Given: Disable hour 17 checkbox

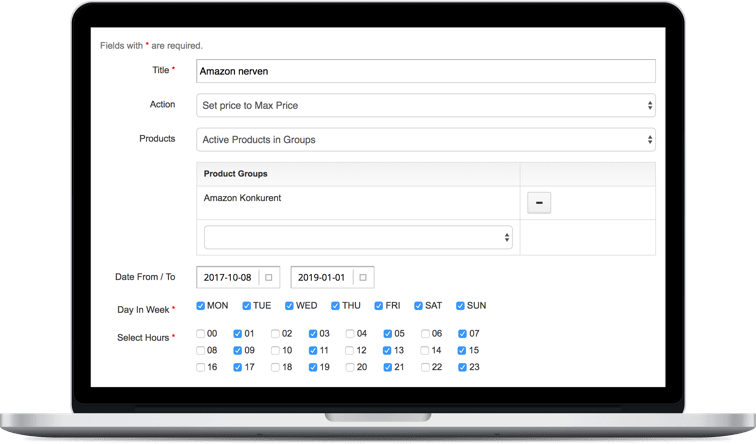Looking at the screenshot, I should click(x=238, y=367).
